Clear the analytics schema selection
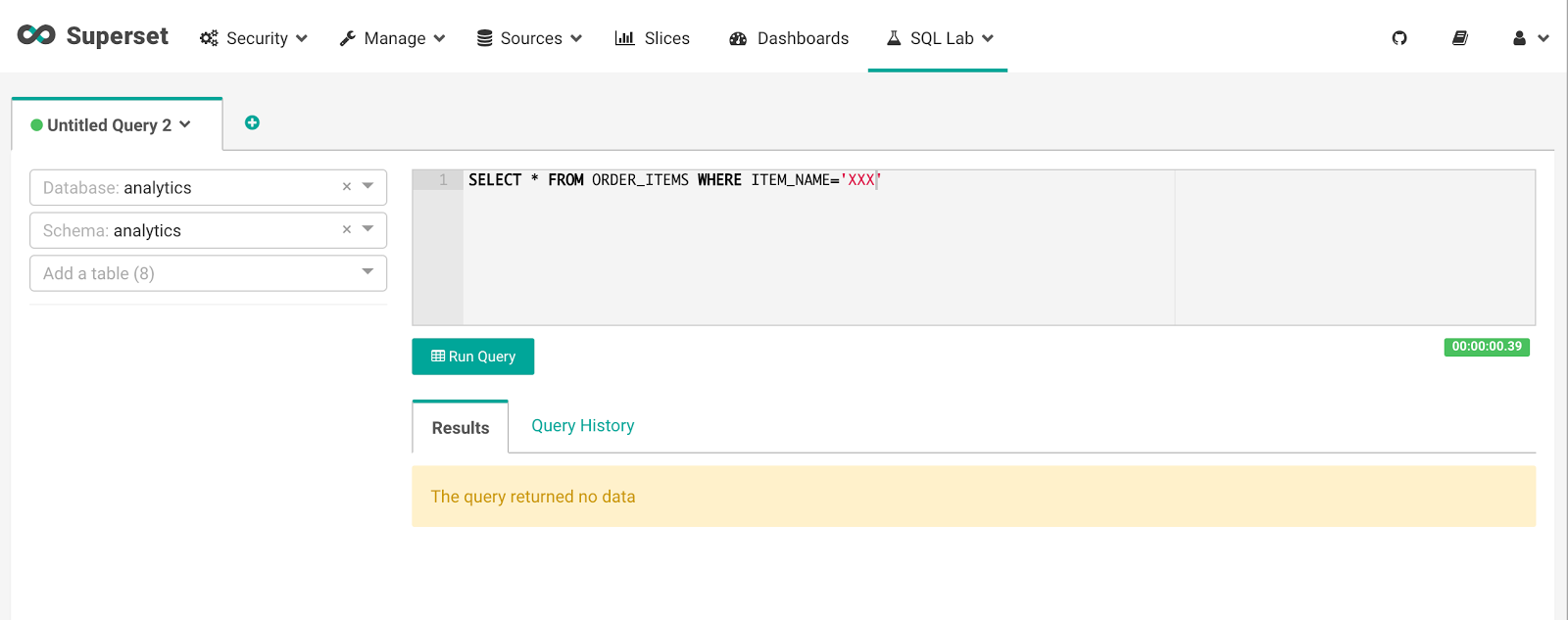This screenshot has width=1568, height=620. click(x=347, y=230)
